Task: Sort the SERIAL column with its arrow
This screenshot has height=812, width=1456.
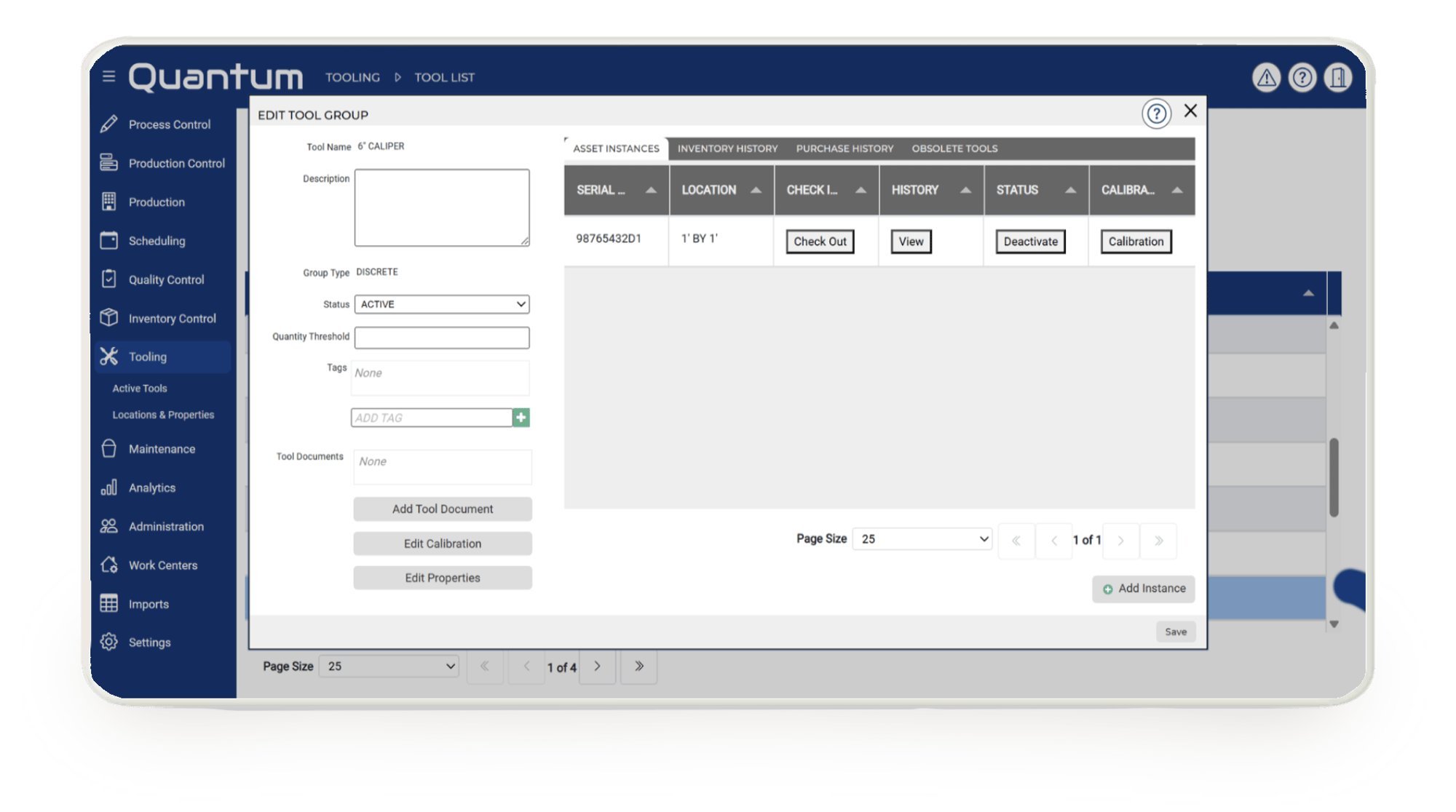Action: click(650, 189)
